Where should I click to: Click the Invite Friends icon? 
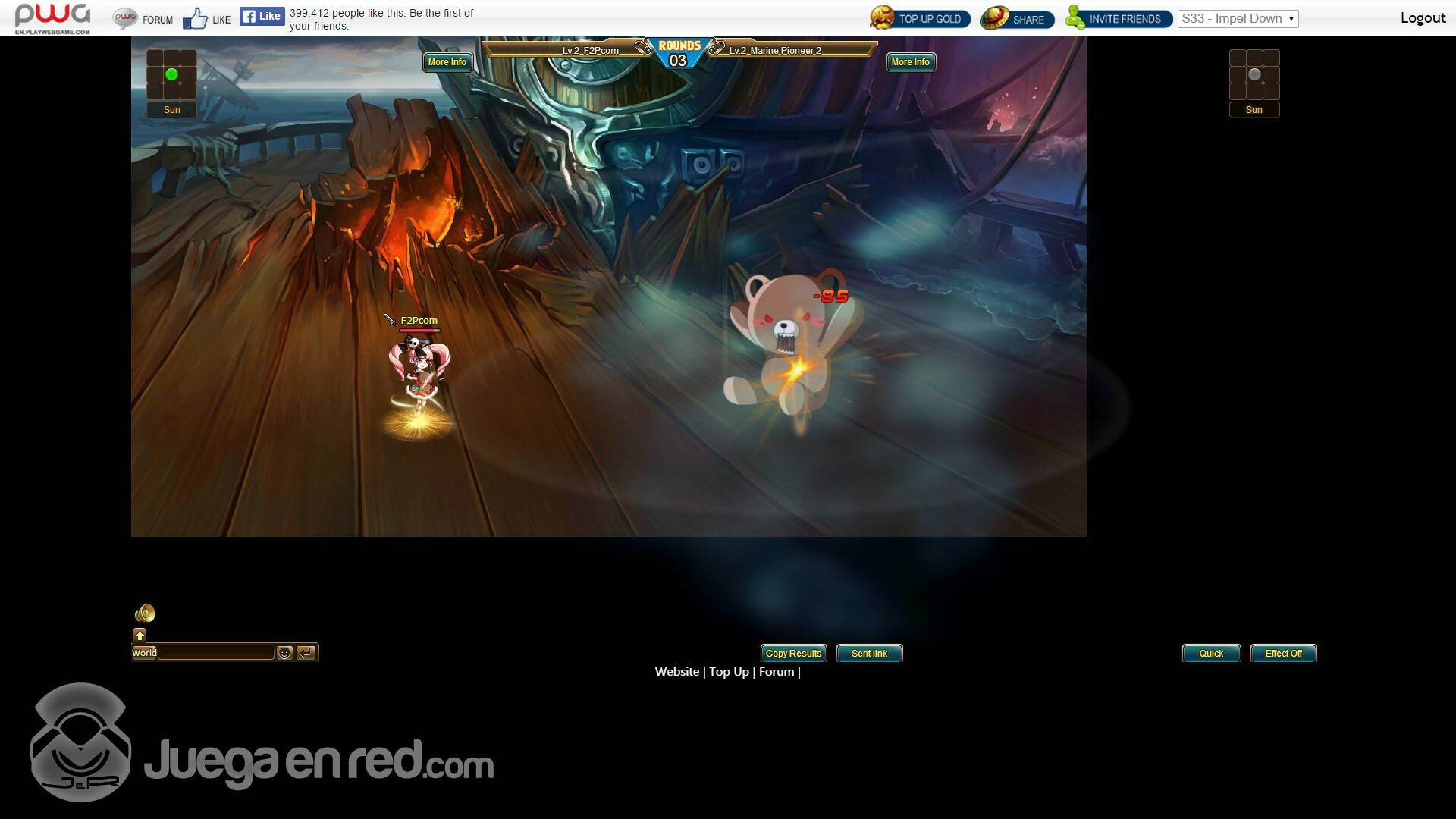(1075, 18)
